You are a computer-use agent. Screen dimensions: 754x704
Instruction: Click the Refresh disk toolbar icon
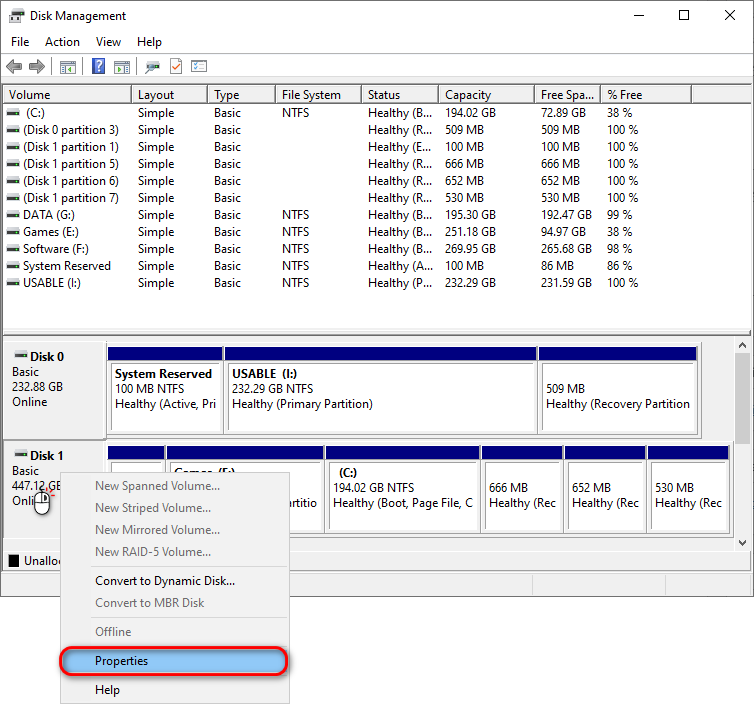point(152,67)
